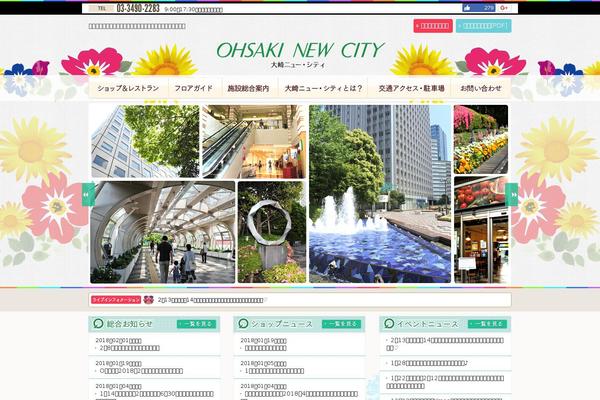
Task: Click the ショップニュース section heading
Action: click(282, 324)
